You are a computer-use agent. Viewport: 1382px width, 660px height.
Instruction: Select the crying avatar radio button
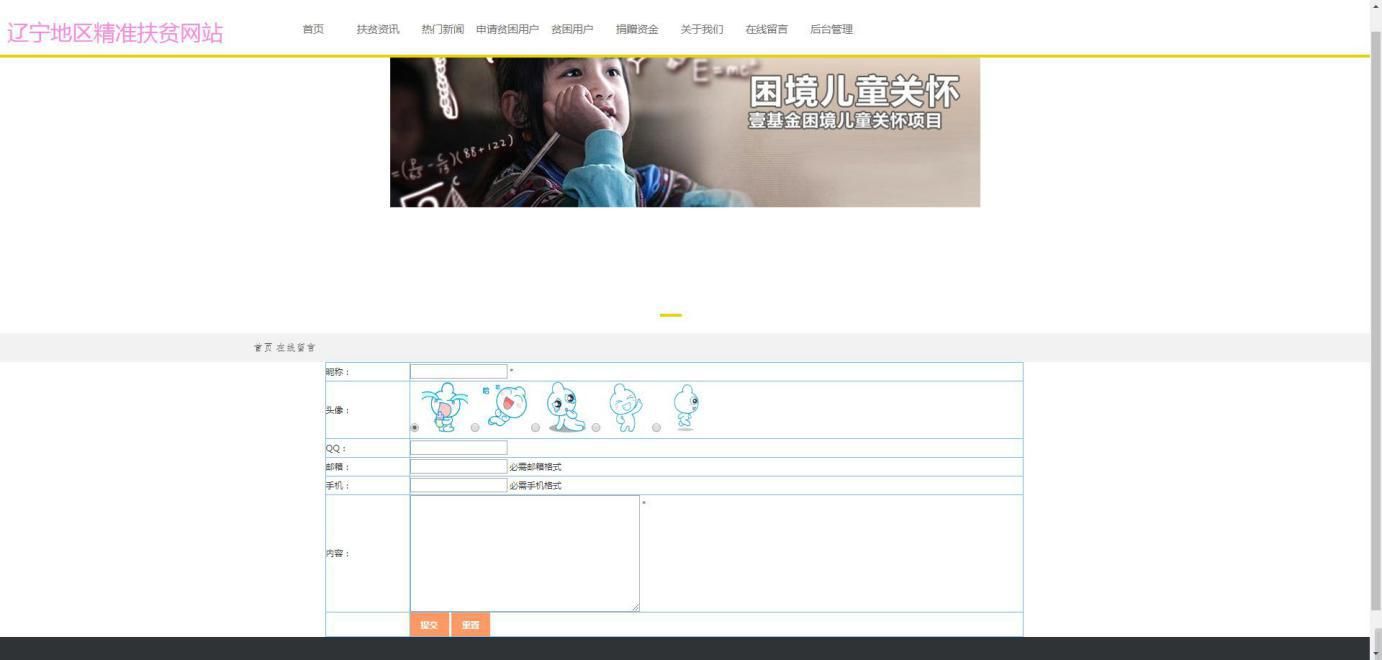(x=414, y=428)
